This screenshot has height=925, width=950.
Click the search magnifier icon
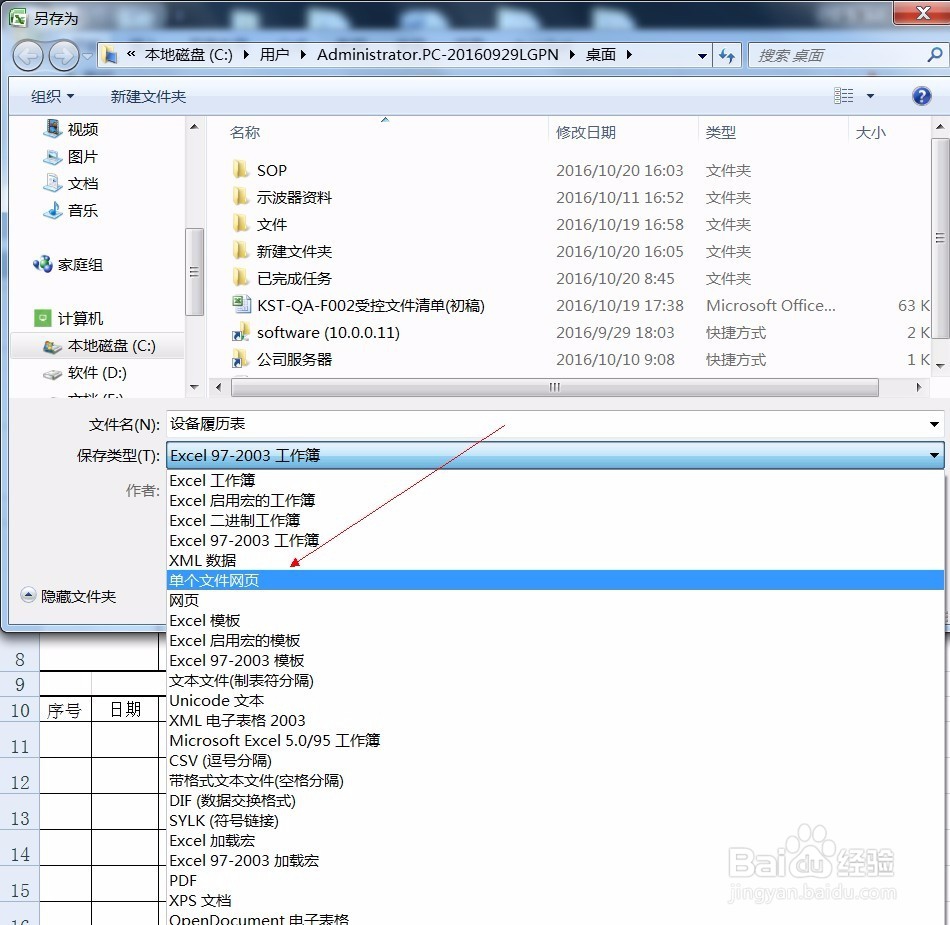pos(934,55)
